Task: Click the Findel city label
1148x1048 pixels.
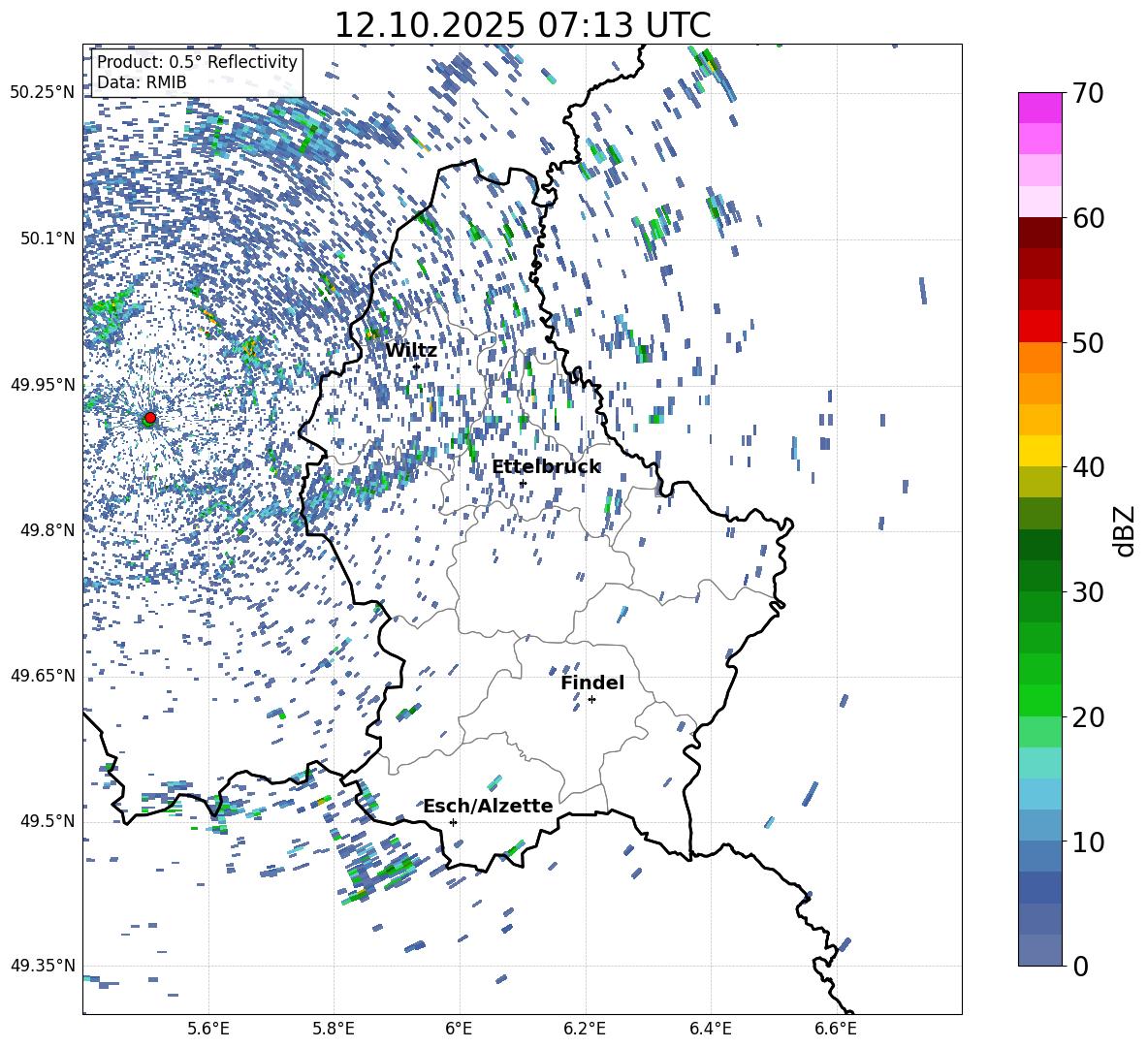Action: [592, 683]
